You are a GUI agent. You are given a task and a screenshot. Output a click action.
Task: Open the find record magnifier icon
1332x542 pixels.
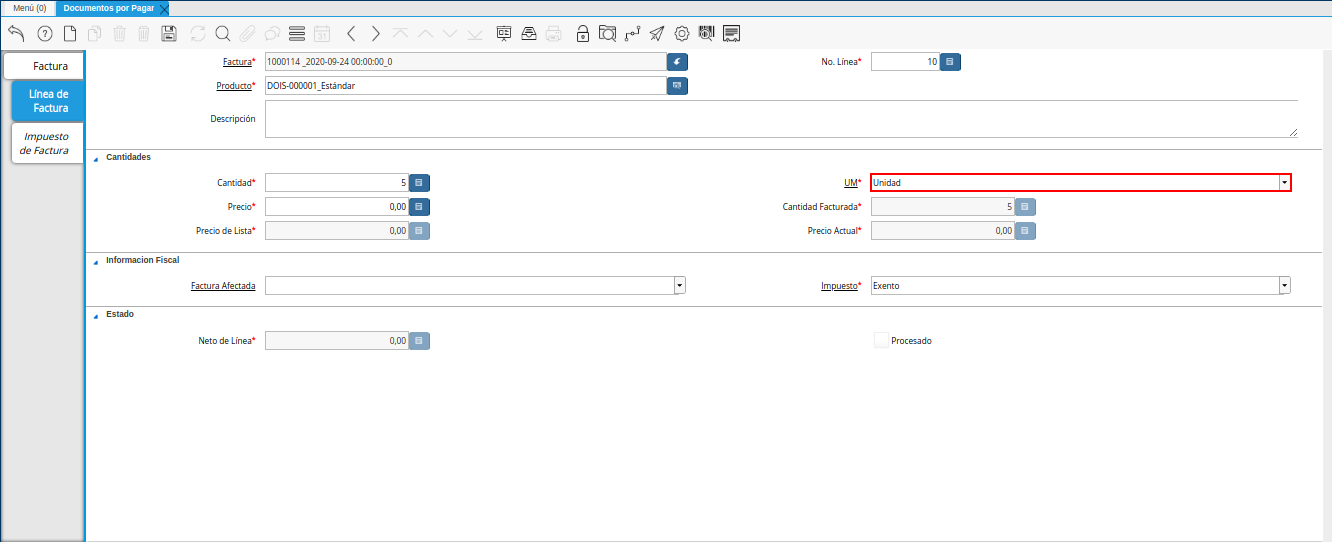222,33
